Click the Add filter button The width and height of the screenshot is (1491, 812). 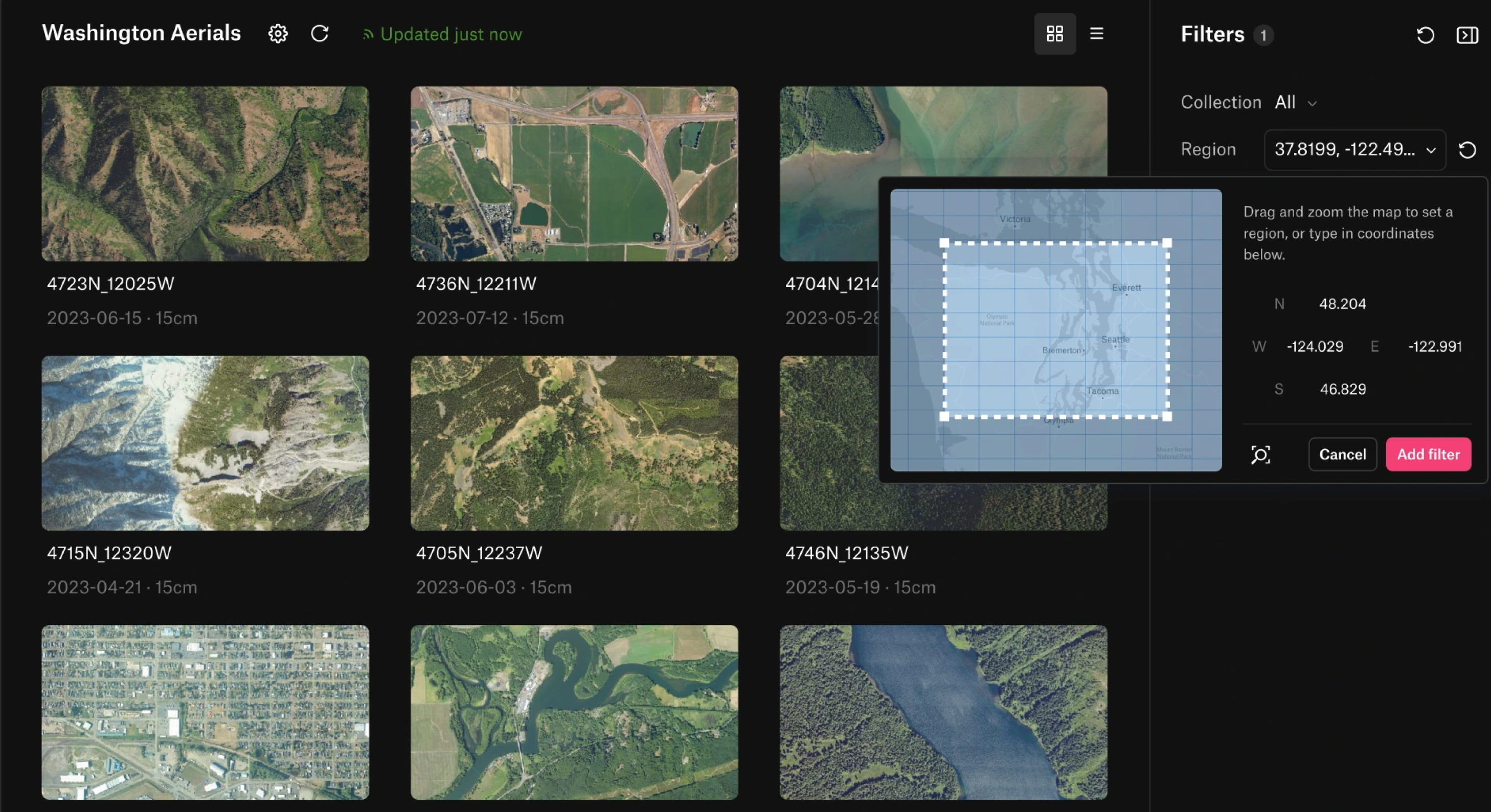click(1428, 455)
